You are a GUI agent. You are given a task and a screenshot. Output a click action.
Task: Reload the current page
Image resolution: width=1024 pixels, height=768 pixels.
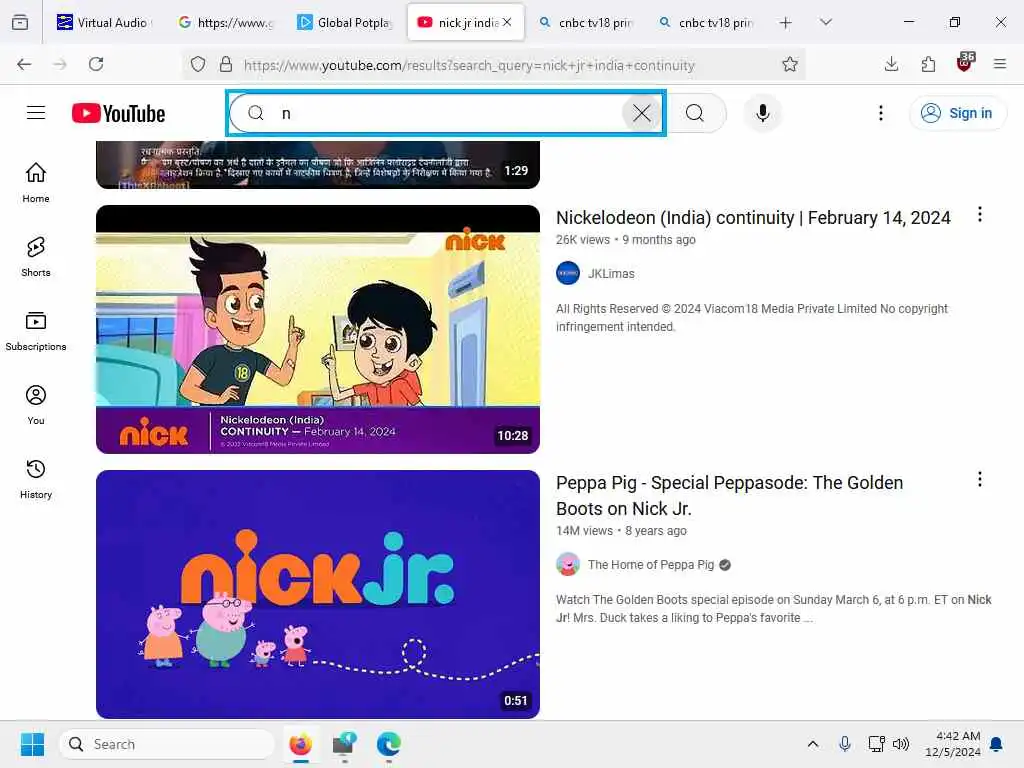click(x=96, y=64)
